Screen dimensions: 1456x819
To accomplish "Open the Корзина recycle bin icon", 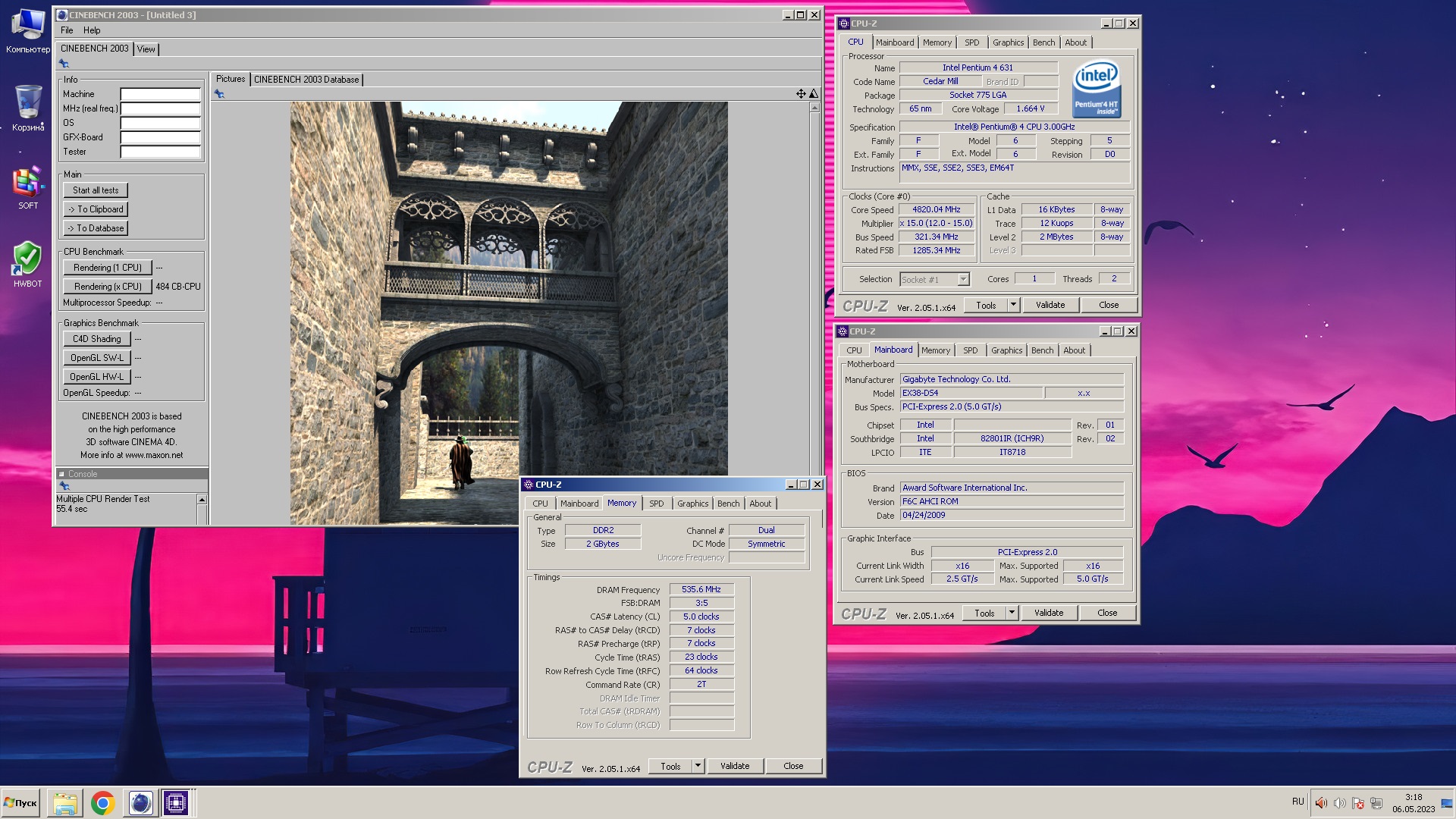I will (28, 108).
